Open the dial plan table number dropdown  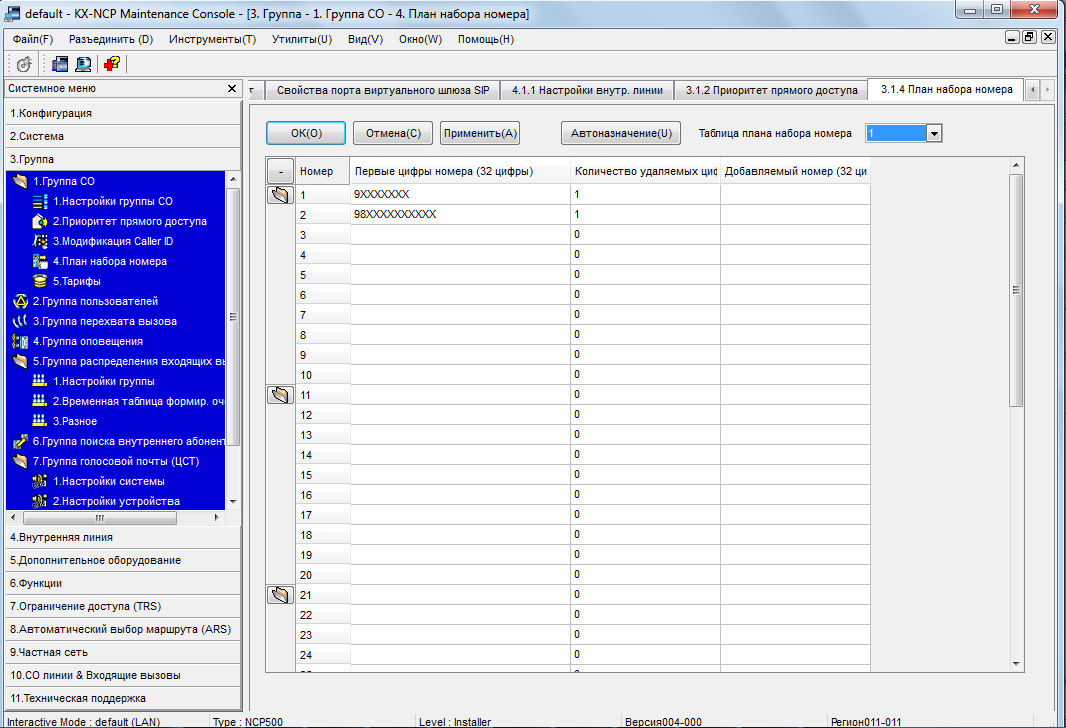[934, 133]
